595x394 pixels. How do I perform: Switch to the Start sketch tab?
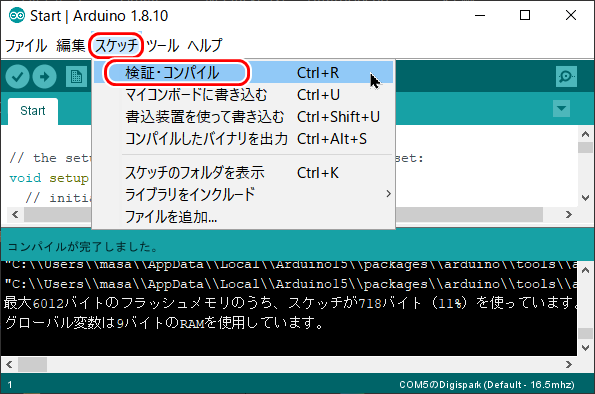(33, 111)
